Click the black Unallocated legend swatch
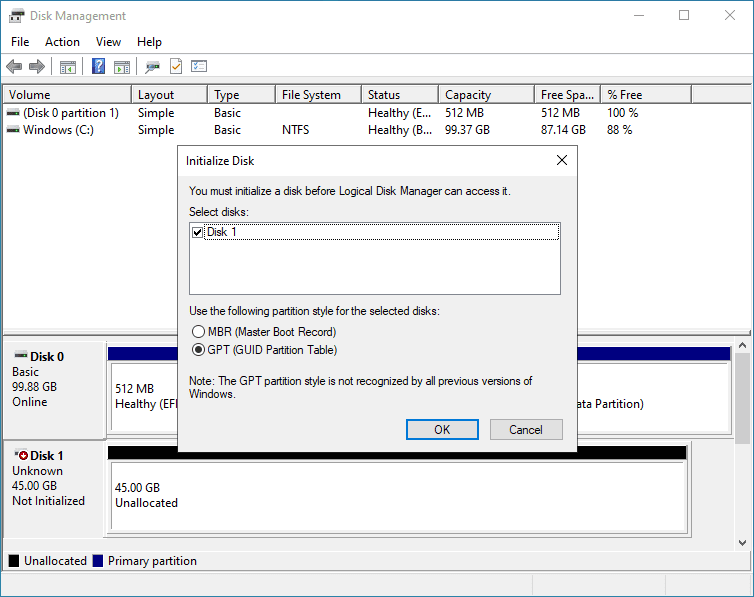Image resolution: width=754 pixels, height=597 pixels. [x=14, y=561]
